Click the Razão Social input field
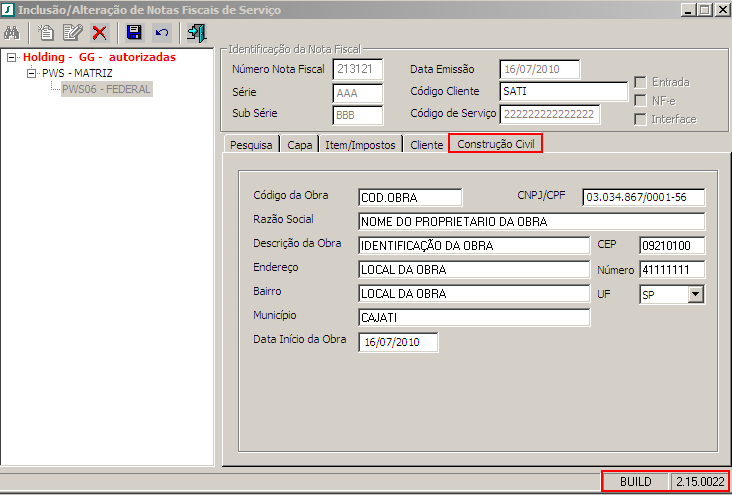This screenshot has height=495, width=732. [530, 221]
